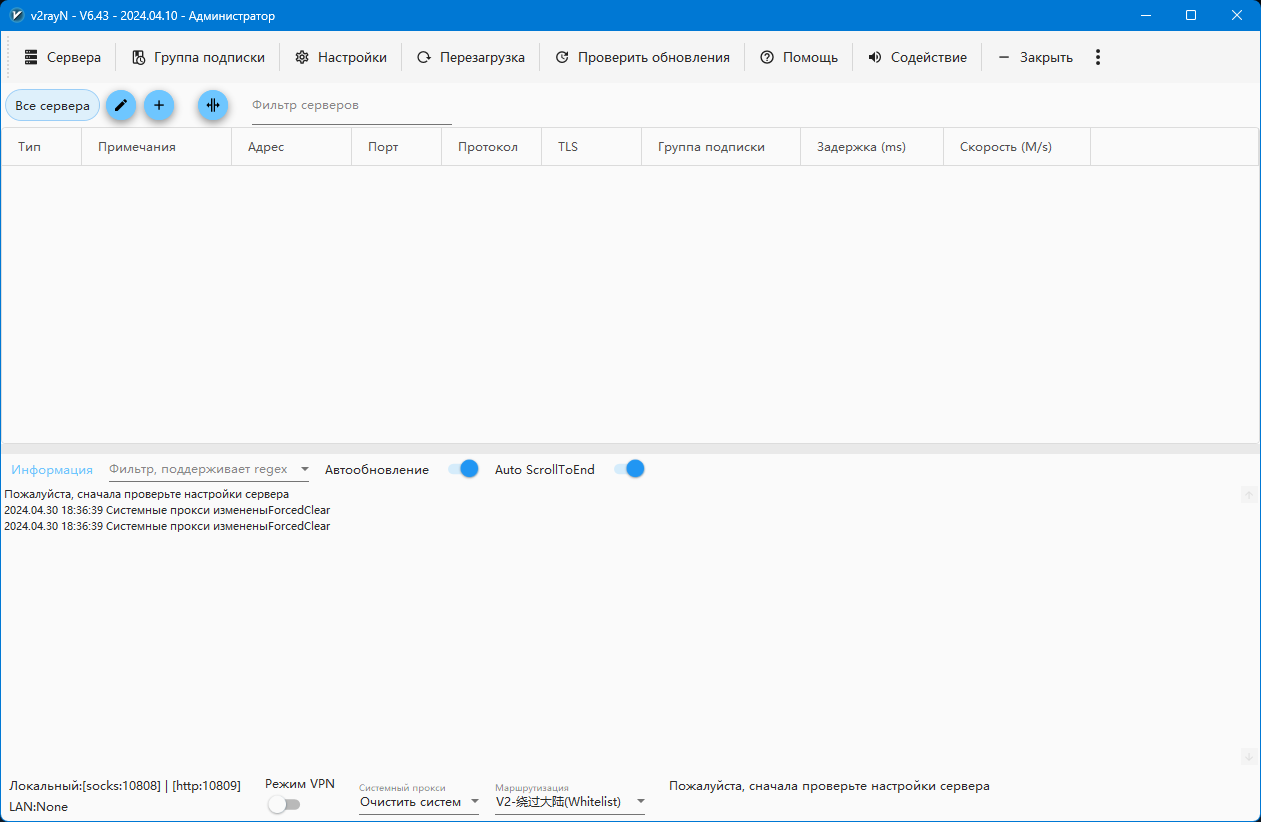Click the question-mark icon beside Помощь
1261x822 pixels.
tap(767, 57)
